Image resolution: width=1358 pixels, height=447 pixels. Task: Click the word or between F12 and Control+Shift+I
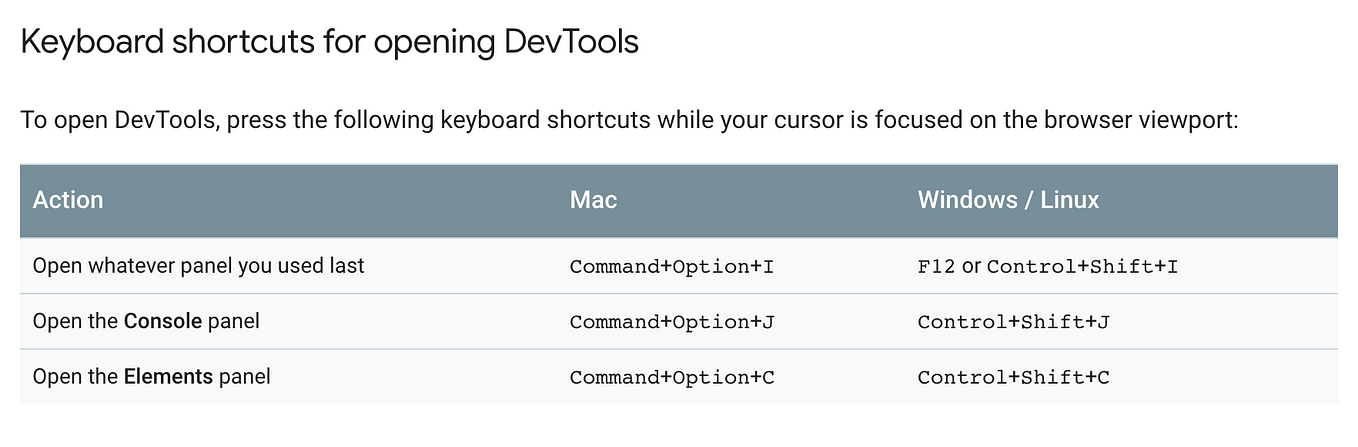(971, 267)
